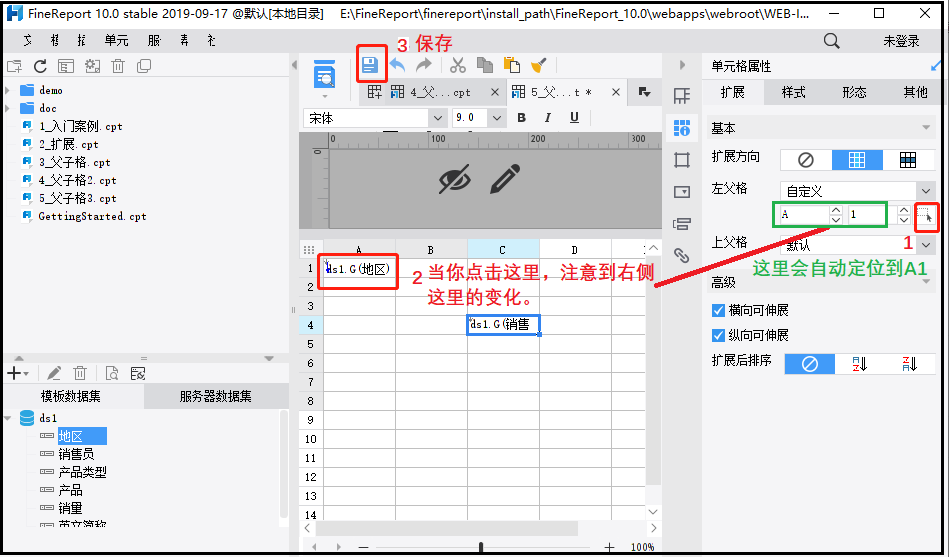Select cell C4 containing ds1.G(销售

(x=503, y=324)
